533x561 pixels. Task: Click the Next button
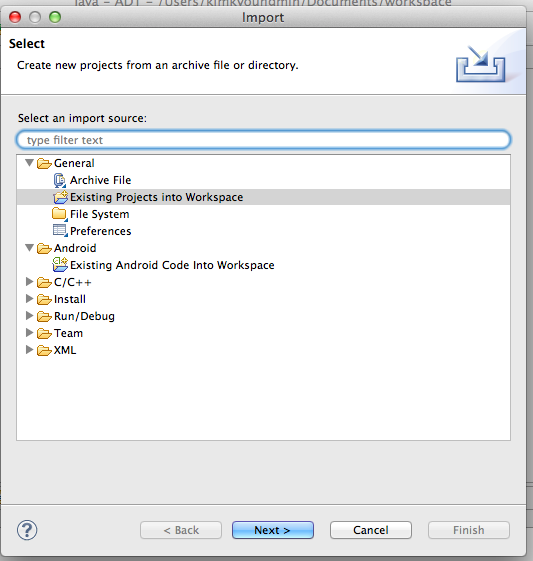coord(273,530)
